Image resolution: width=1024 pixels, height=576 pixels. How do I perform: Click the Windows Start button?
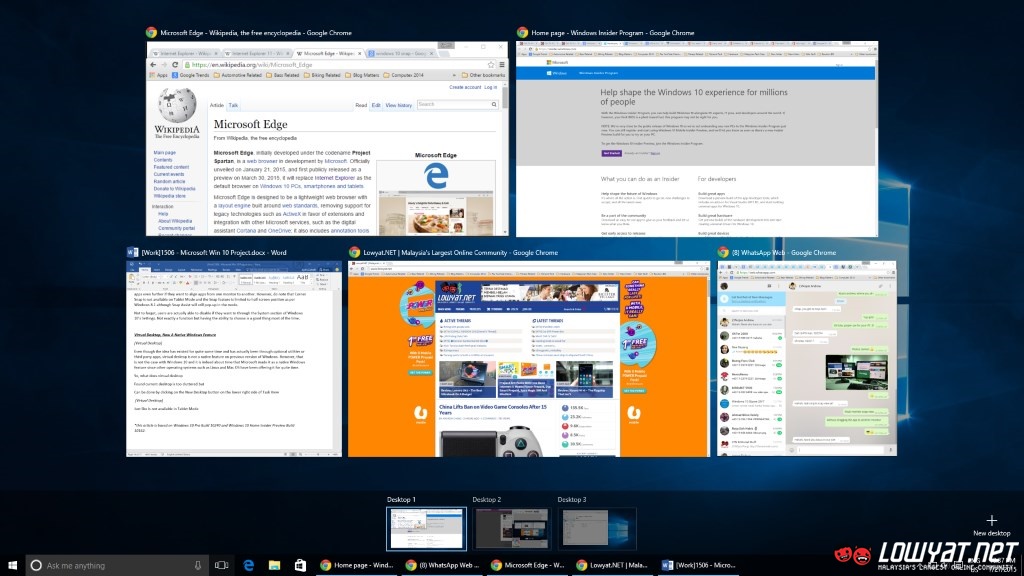click(x=12, y=565)
